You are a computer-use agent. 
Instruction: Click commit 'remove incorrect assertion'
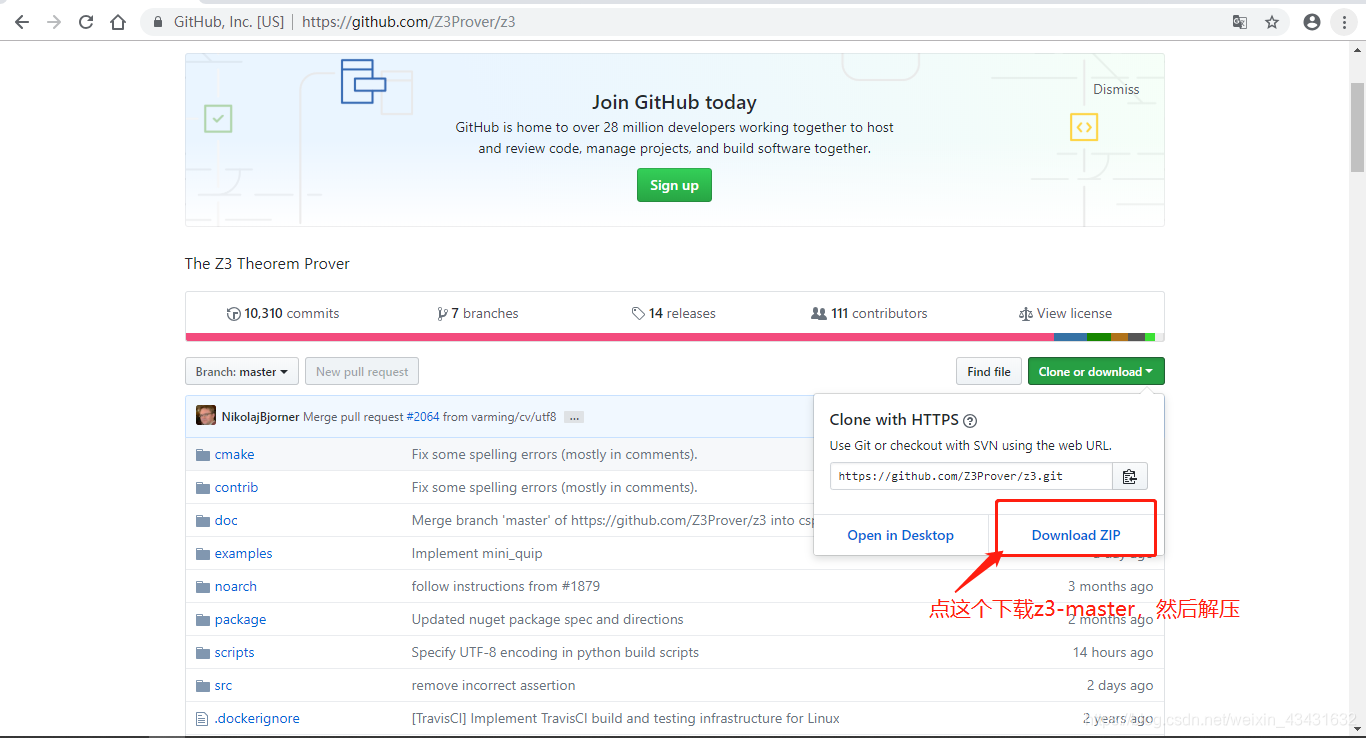[493, 685]
